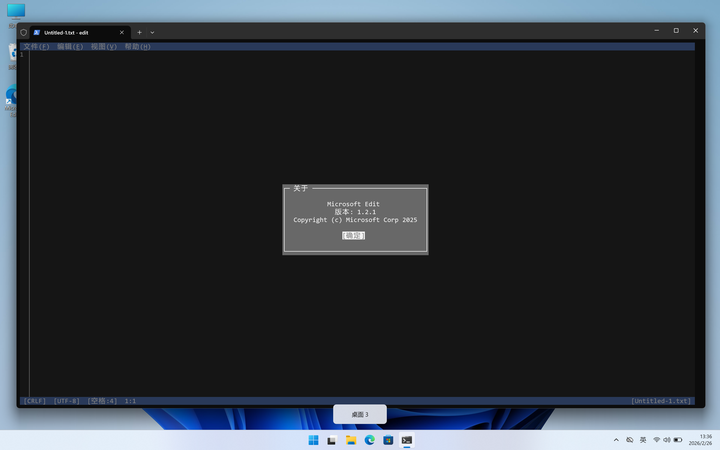The height and width of the screenshot is (450, 720).
Task: Open network settings via Wi-Fi icon
Action: pos(657,440)
